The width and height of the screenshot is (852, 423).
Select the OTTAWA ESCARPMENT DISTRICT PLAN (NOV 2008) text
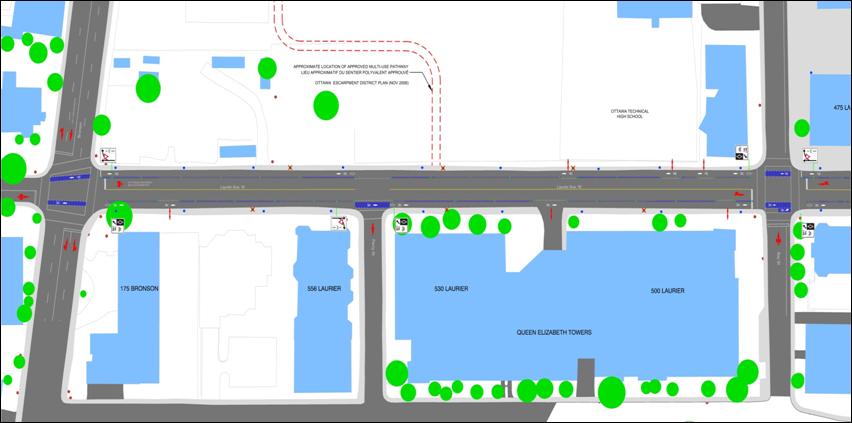point(361,83)
